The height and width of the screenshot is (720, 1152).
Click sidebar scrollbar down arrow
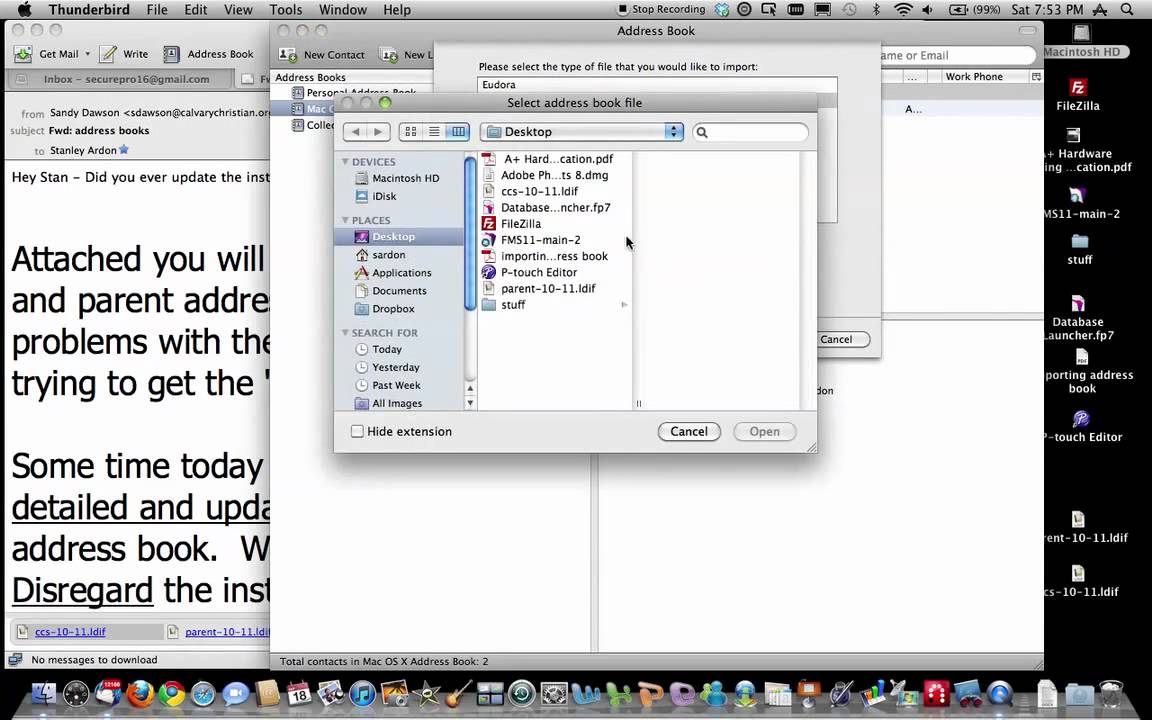coord(470,403)
